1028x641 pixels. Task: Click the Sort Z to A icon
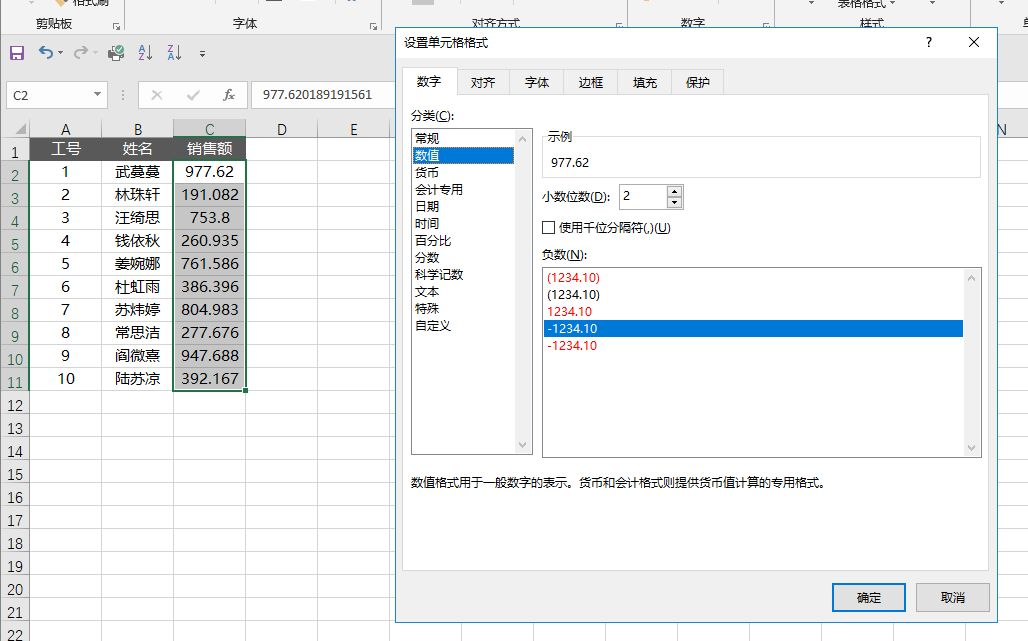pyautogui.click(x=174, y=53)
